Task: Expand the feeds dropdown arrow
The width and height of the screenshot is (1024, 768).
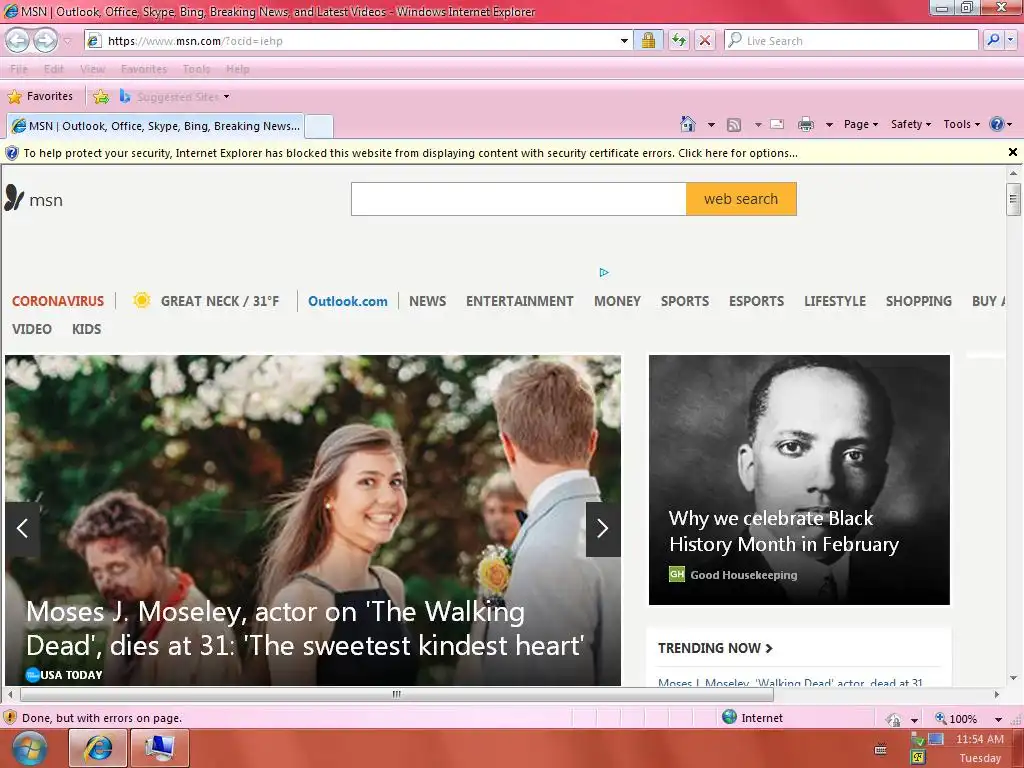Action: (x=758, y=124)
